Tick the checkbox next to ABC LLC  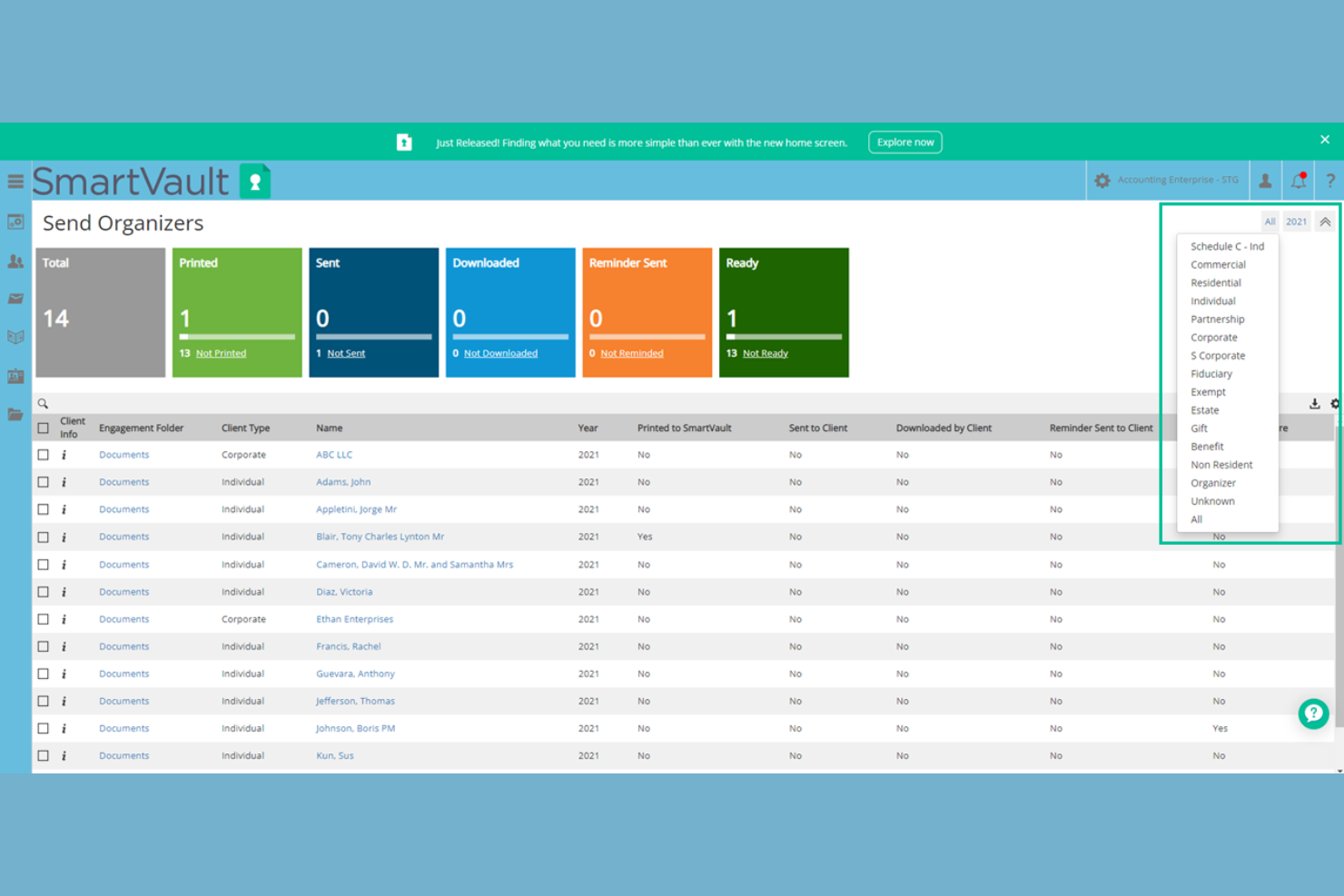[x=43, y=454]
